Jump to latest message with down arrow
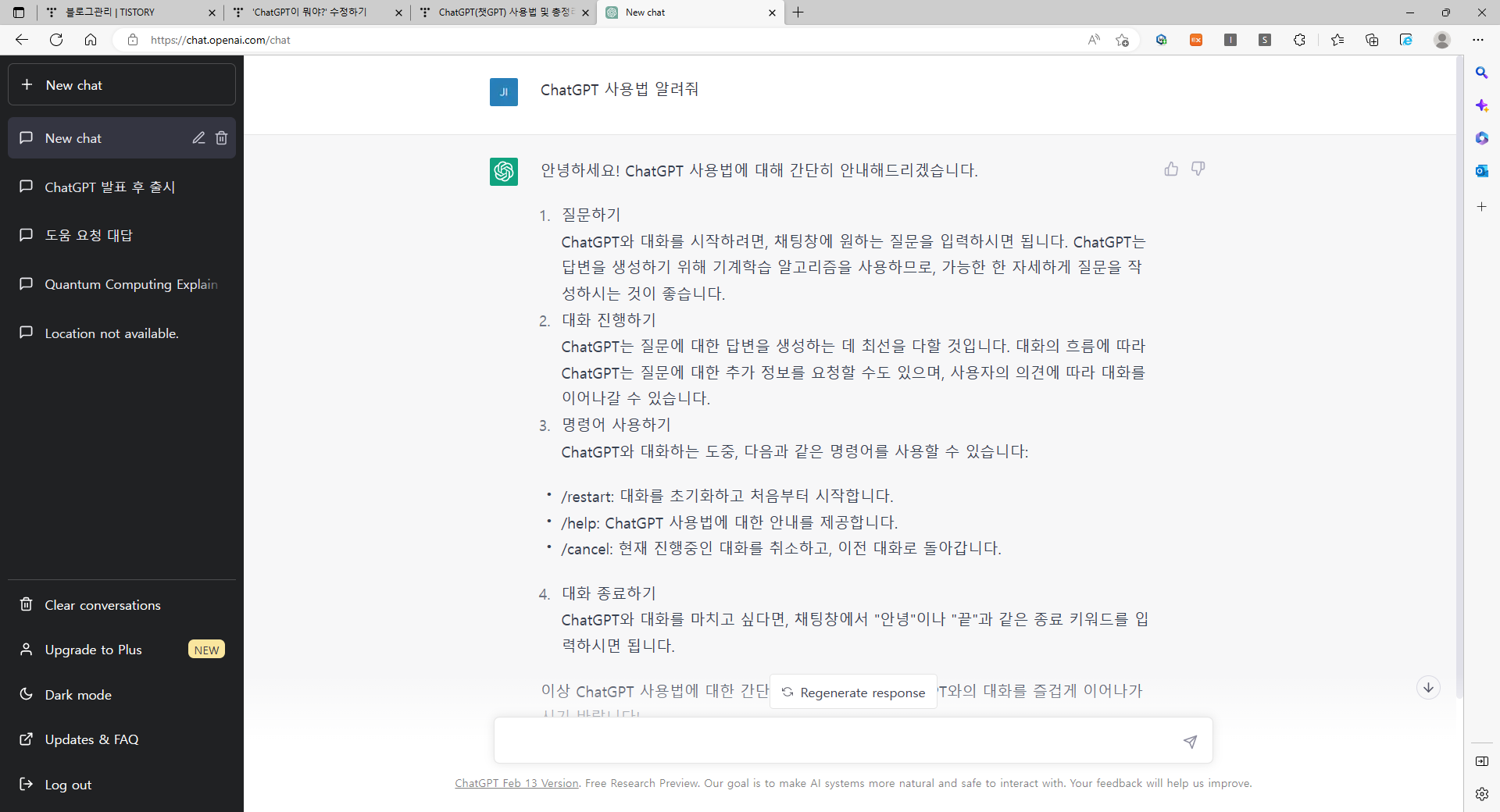Viewport: 1500px width, 812px height. pyautogui.click(x=1427, y=687)
